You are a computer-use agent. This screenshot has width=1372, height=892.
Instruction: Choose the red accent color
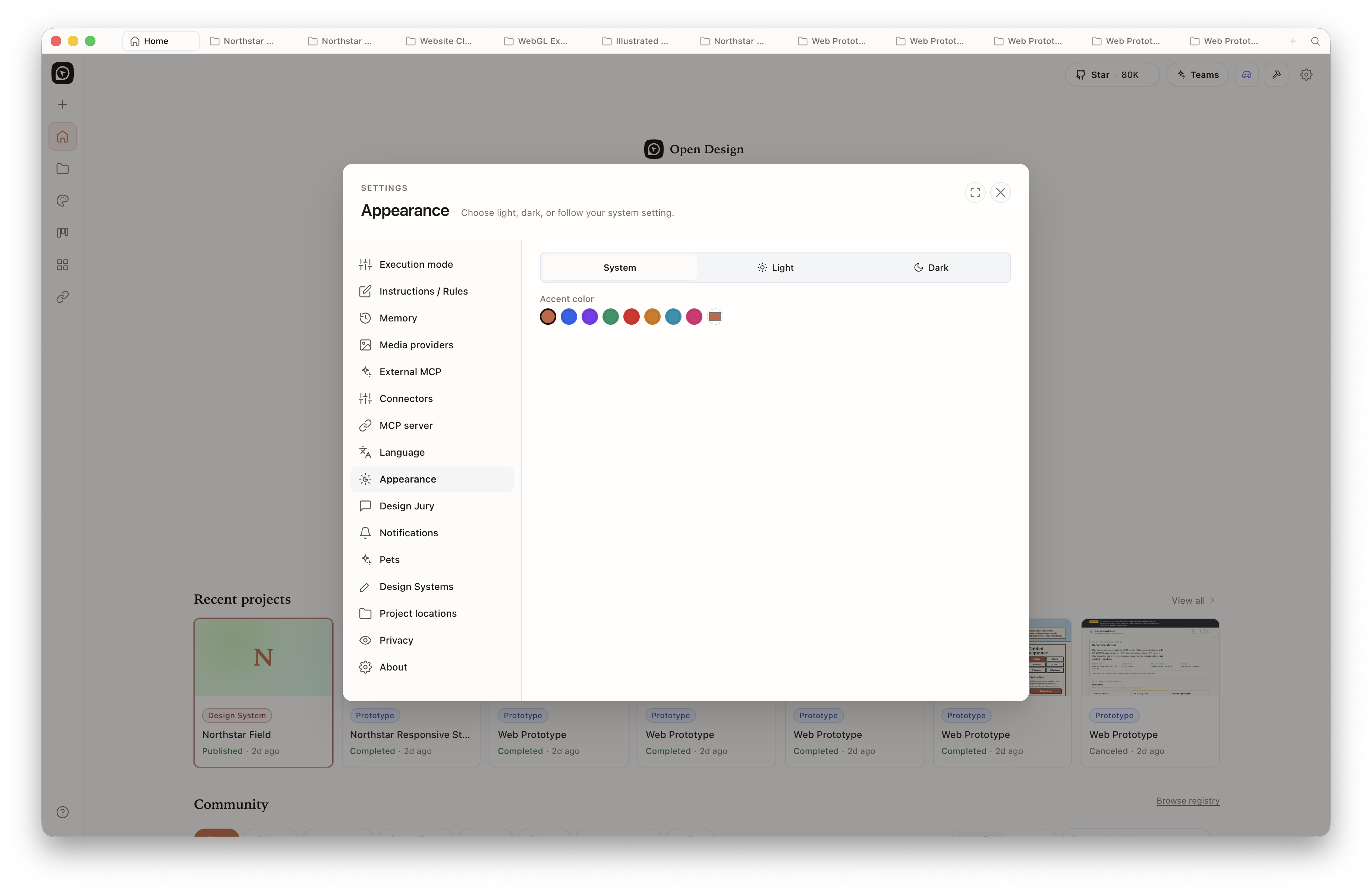click(x=631, y=317)
